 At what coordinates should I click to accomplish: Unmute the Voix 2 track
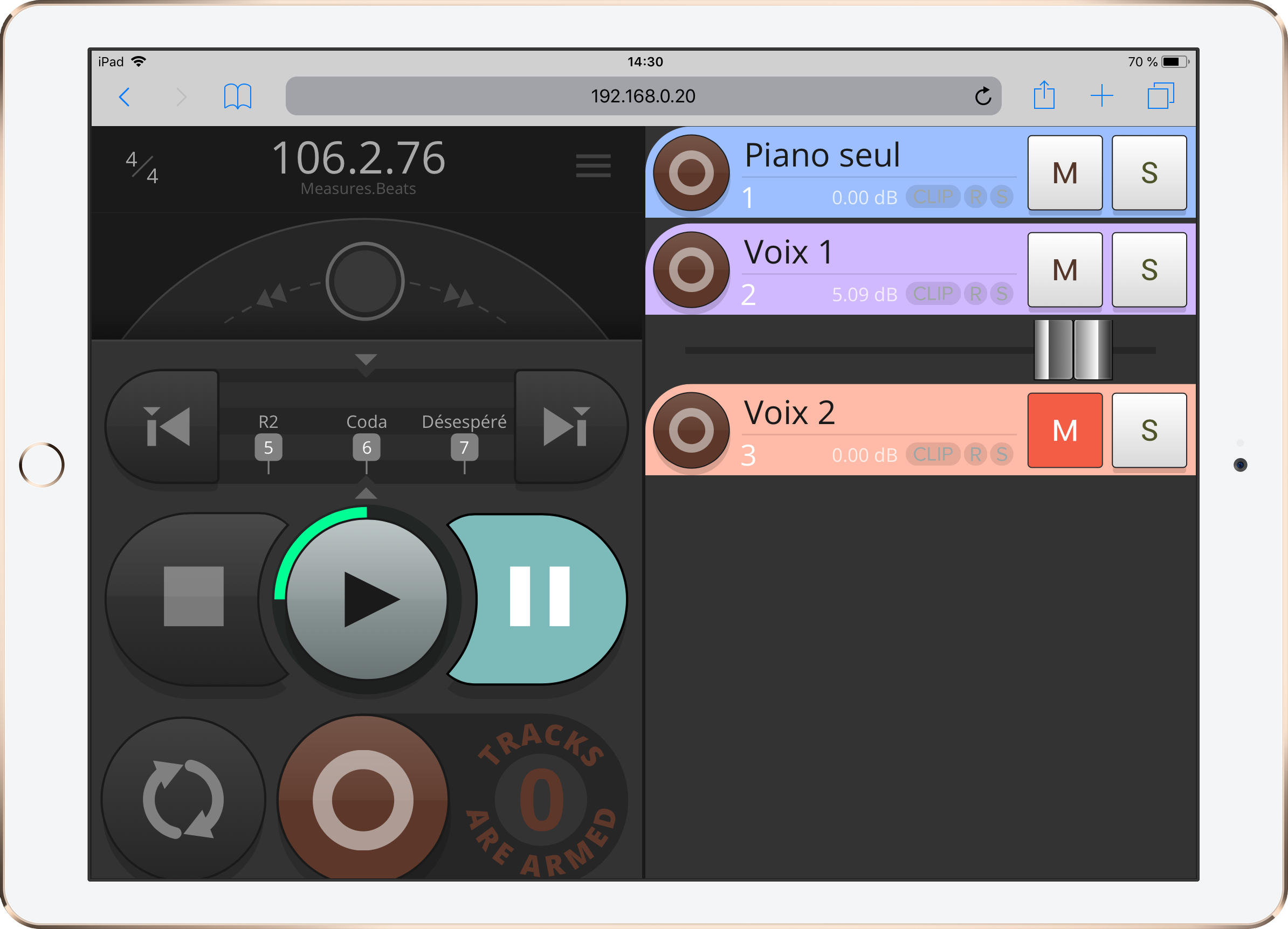[1064, 430]
